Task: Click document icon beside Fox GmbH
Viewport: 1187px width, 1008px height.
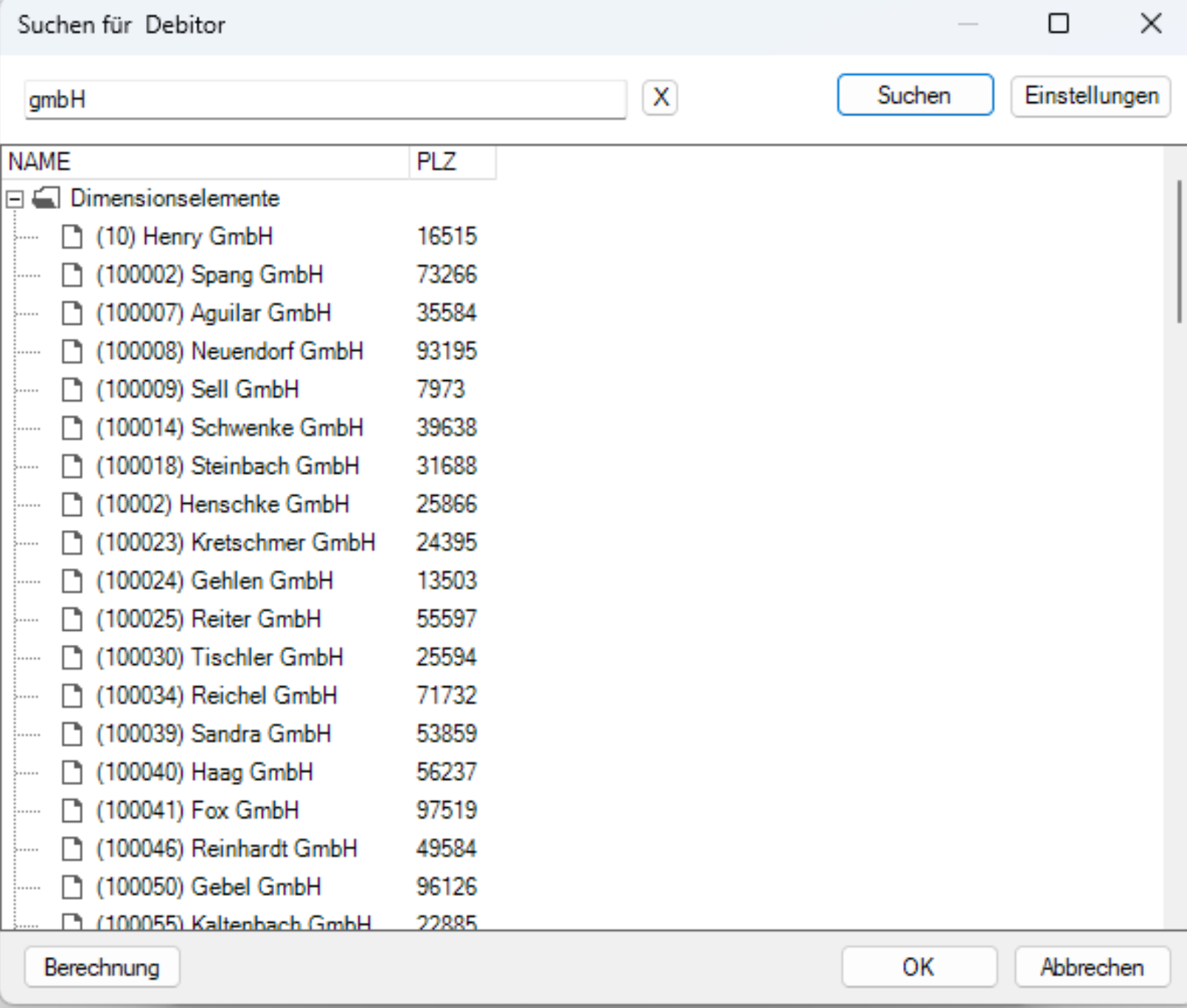Action: point(72,811)
